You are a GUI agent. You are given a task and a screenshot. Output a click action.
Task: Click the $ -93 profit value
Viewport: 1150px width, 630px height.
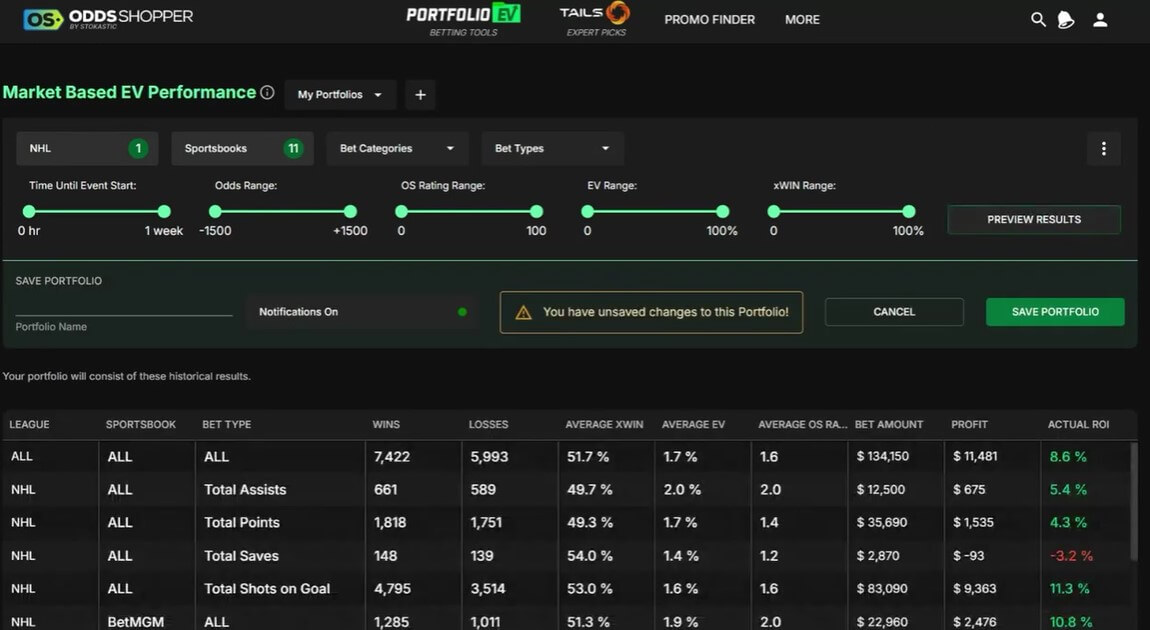pyautogui.click(x=968, y=556)
